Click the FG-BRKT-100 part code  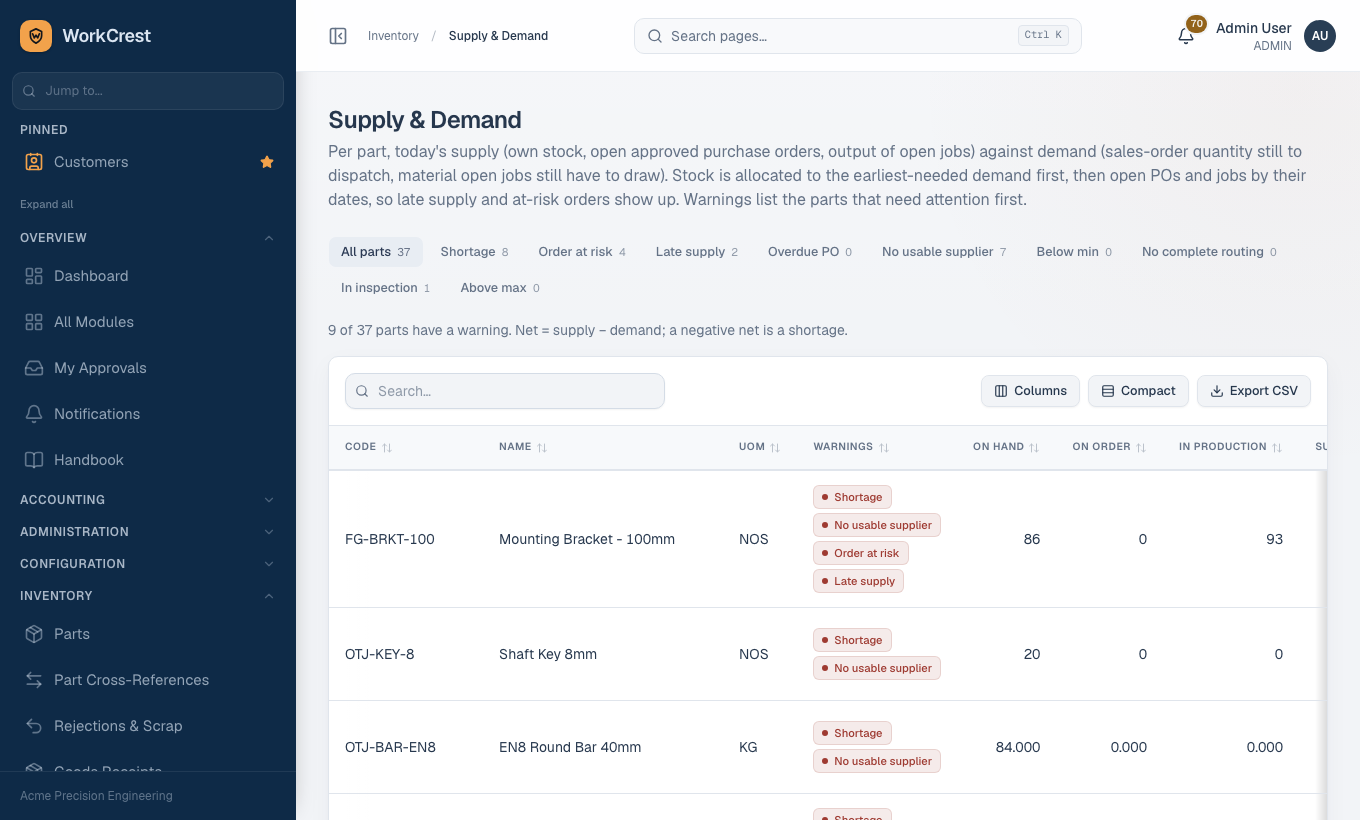390,539
